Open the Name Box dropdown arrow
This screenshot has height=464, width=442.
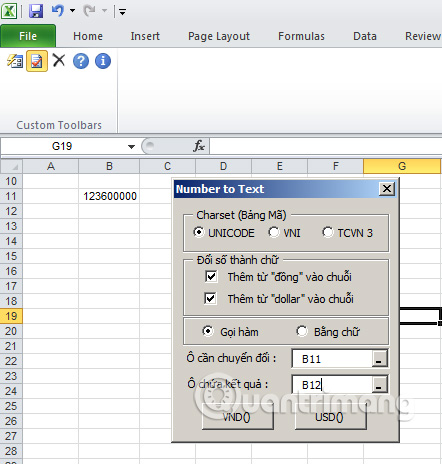(131, 147)
